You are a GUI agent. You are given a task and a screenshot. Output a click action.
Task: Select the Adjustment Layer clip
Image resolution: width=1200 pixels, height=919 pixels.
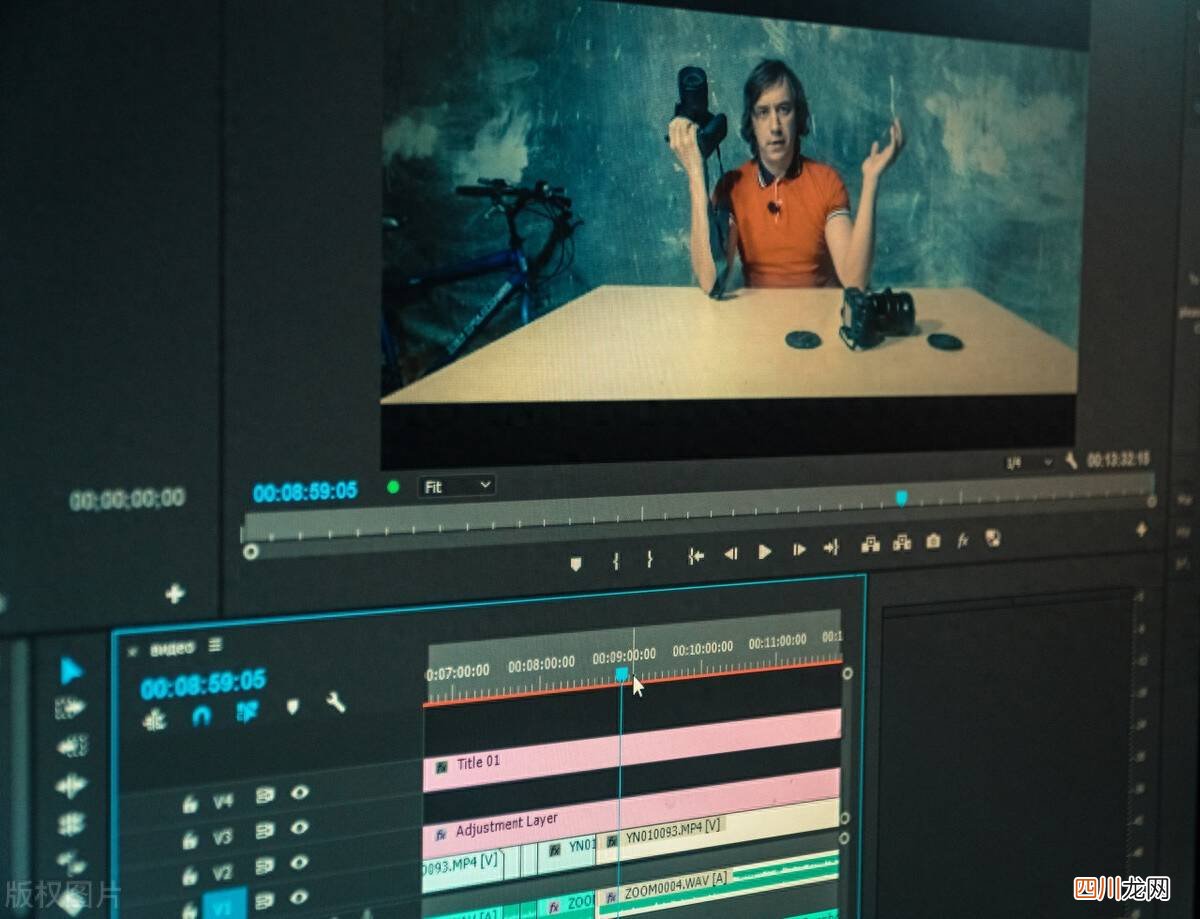pyautogui.click(x=632, y=812)
